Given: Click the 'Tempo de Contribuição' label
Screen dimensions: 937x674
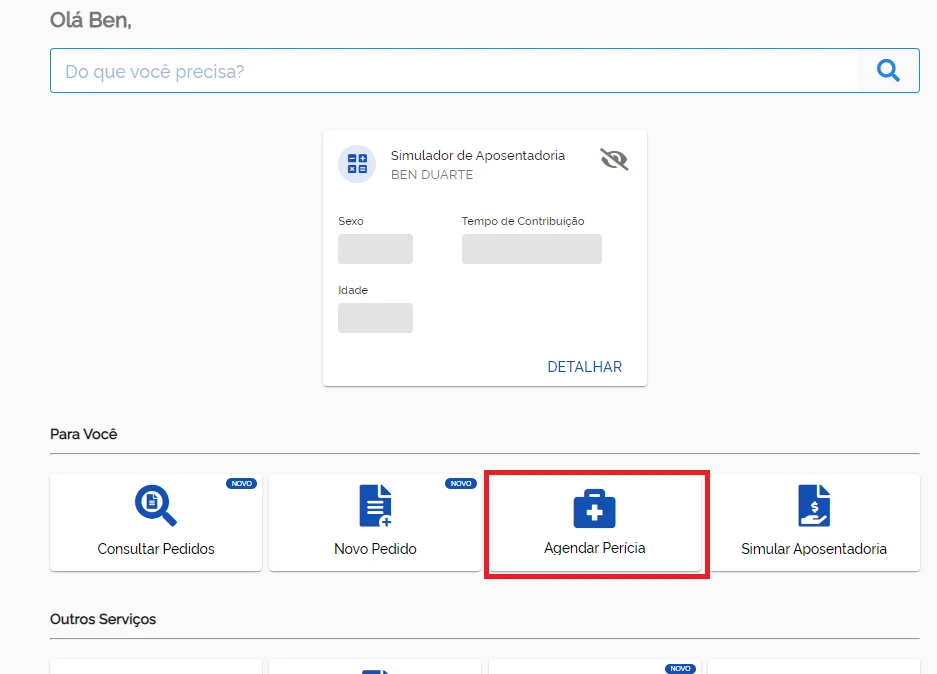Looking at the screenshot, I should 523,221.
